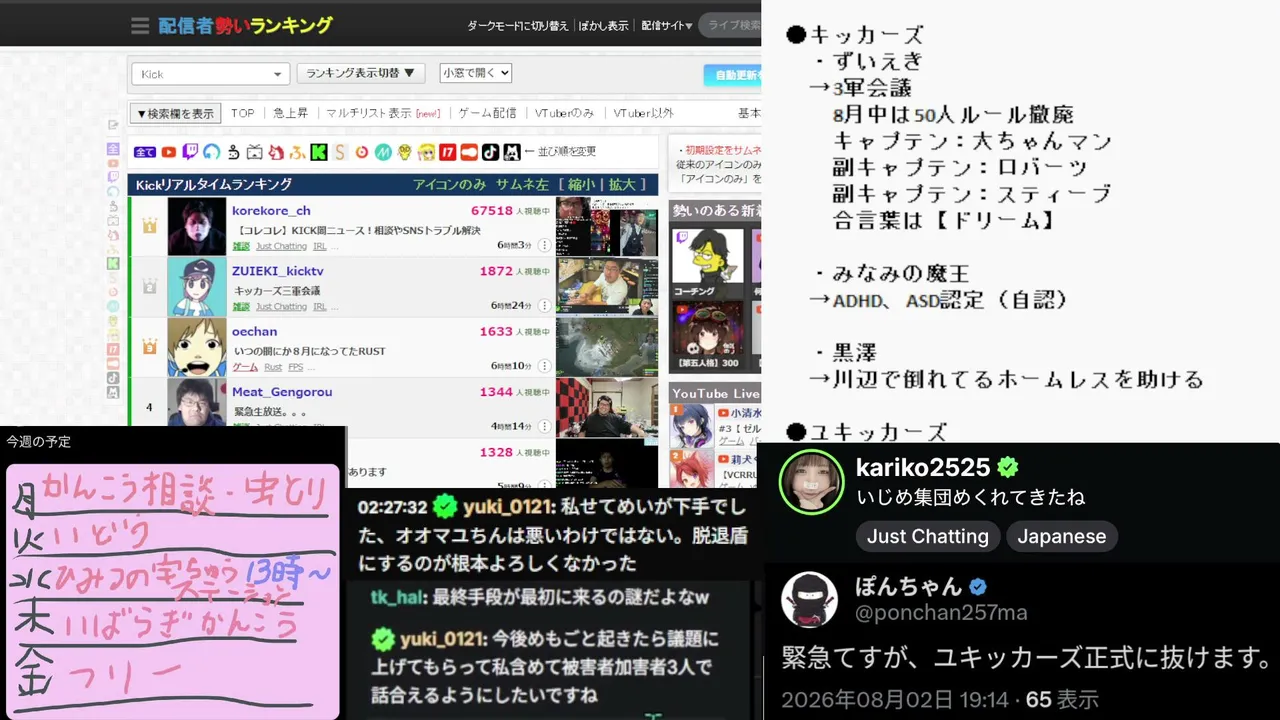1280x720 pixels.
Task: Select the 全て filter icon in platform row
Action: coord(145,152)
